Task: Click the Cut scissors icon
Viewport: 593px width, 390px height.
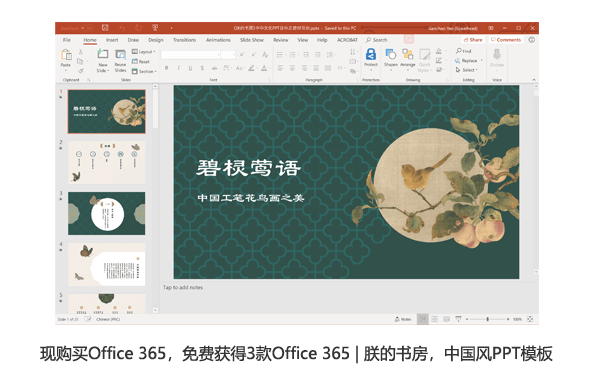Action: point(80,52)
